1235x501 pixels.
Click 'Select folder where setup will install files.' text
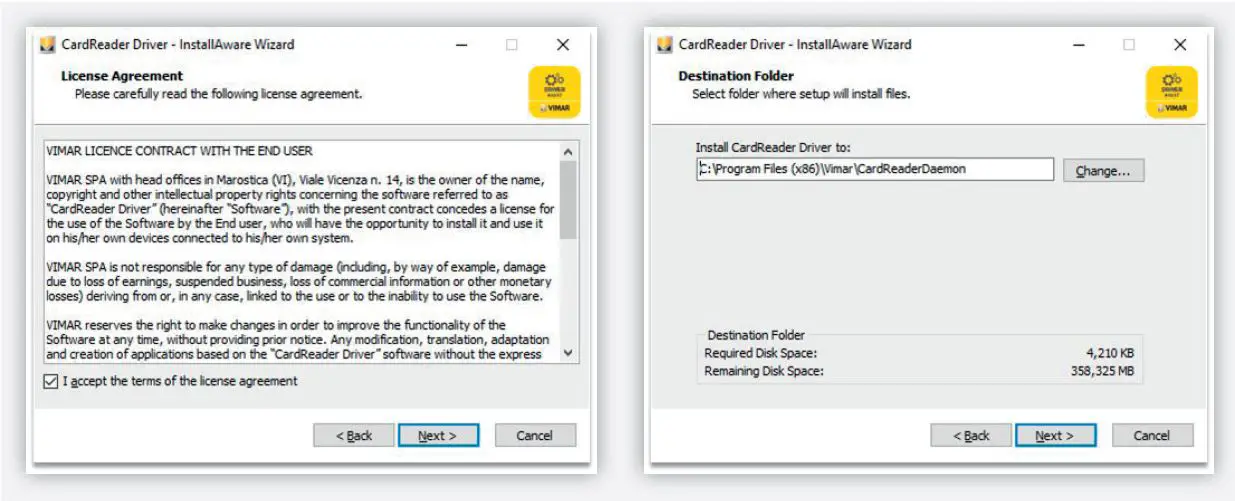click(801, 94)
